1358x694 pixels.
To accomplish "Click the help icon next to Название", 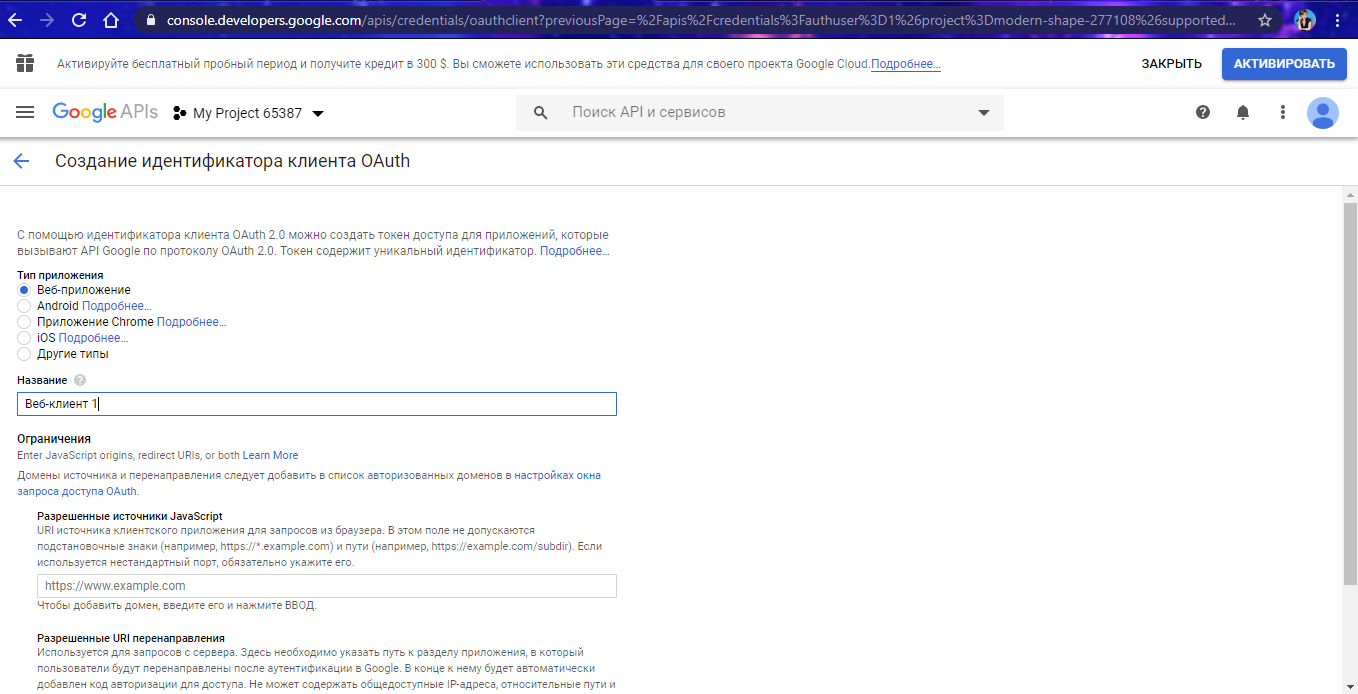I will pyautogui.click(x=80, y=380).
